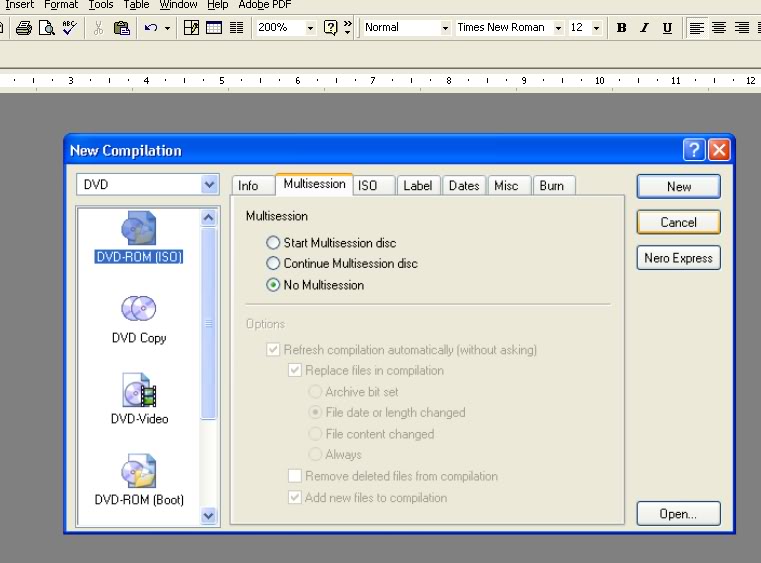Click the Italic formatting button

[644, 28]
